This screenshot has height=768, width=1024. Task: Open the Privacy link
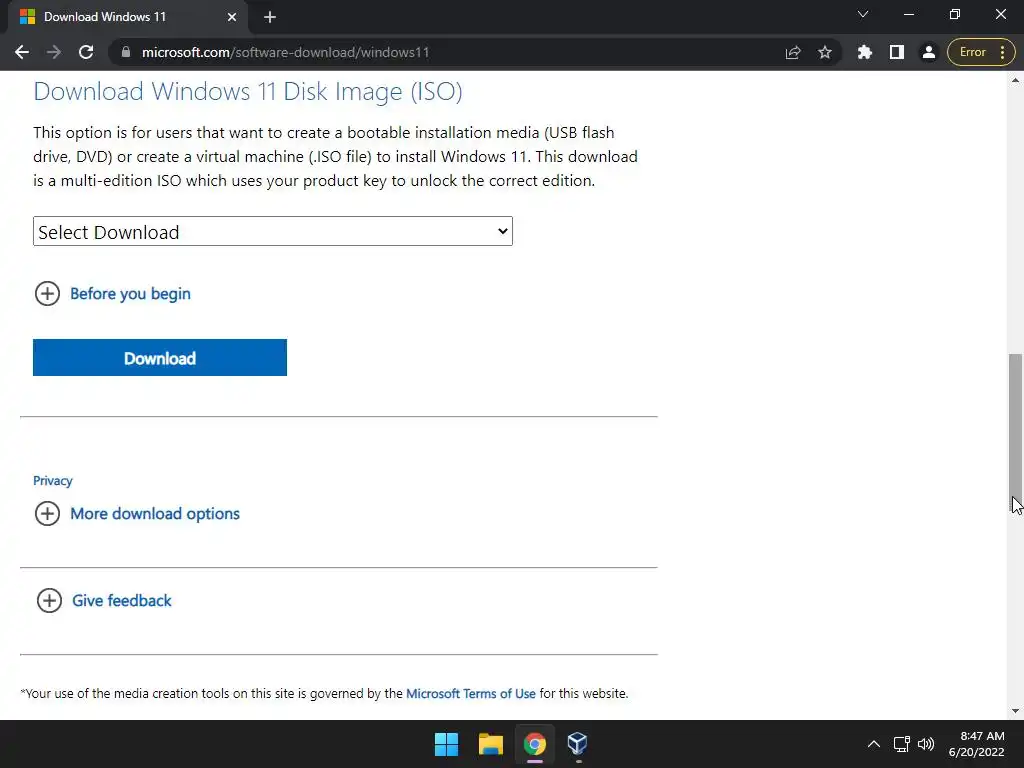pos(53,481)
